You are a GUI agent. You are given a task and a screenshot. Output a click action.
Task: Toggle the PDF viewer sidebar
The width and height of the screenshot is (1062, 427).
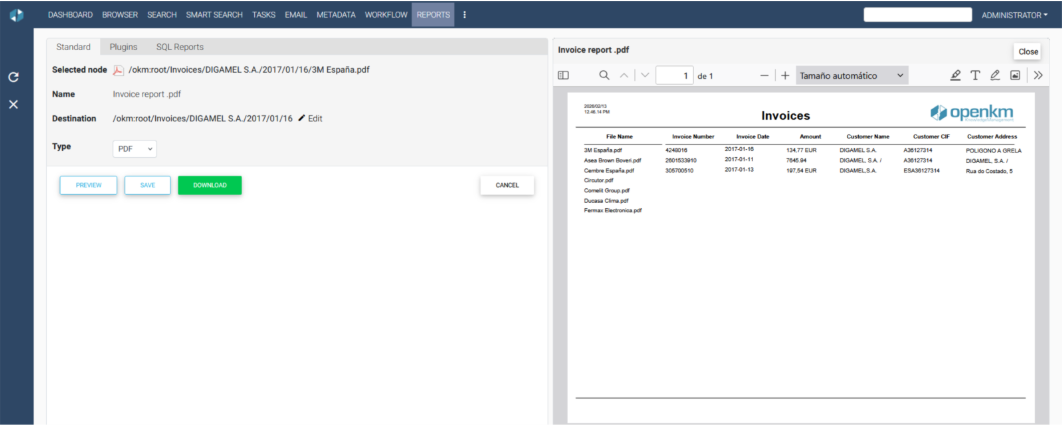pyautogui.click(x=563, y=76)
